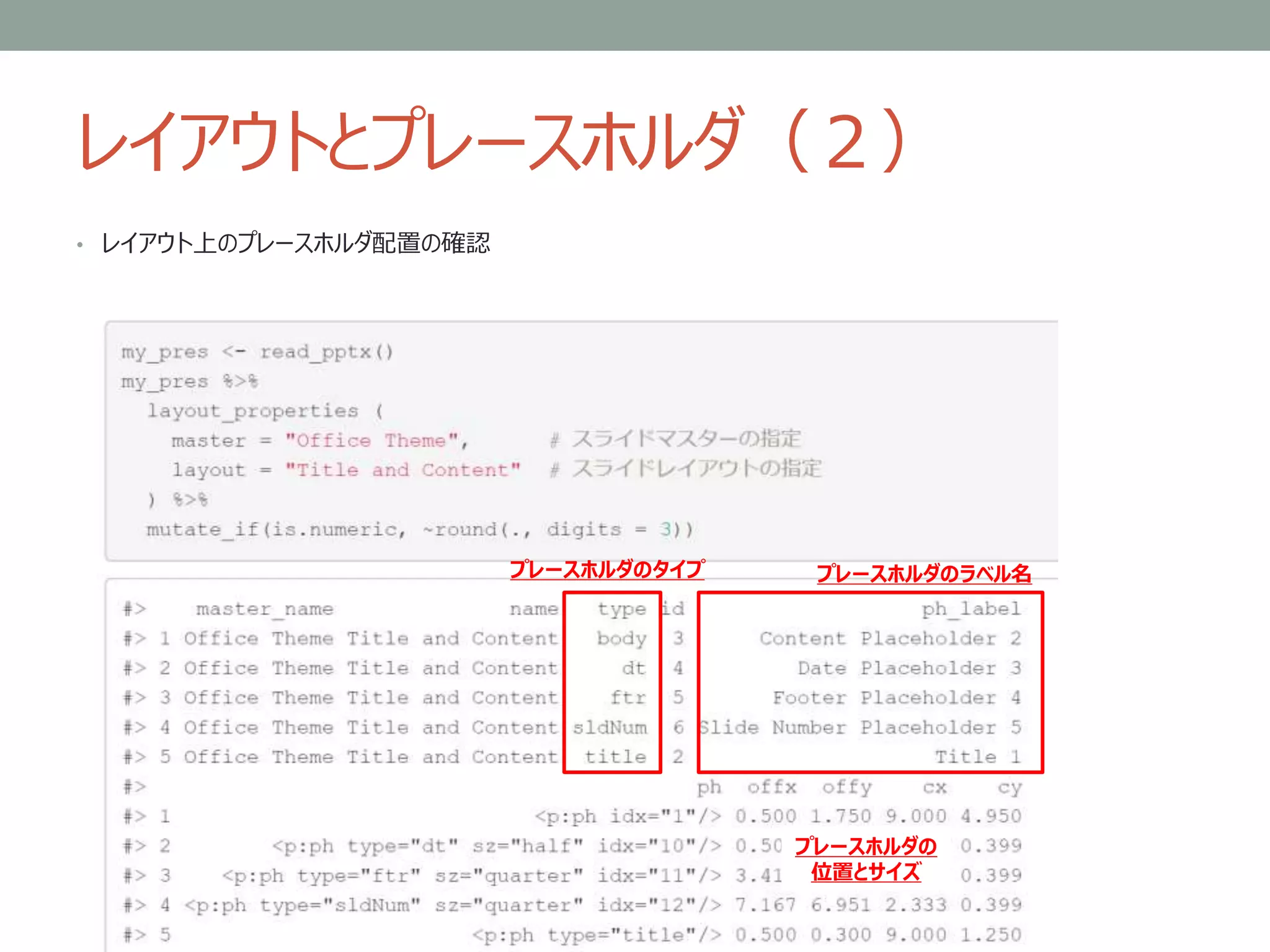Screen dimensions: 1270x952
Task: Click the ph_label column header
Action: point(970,609)
